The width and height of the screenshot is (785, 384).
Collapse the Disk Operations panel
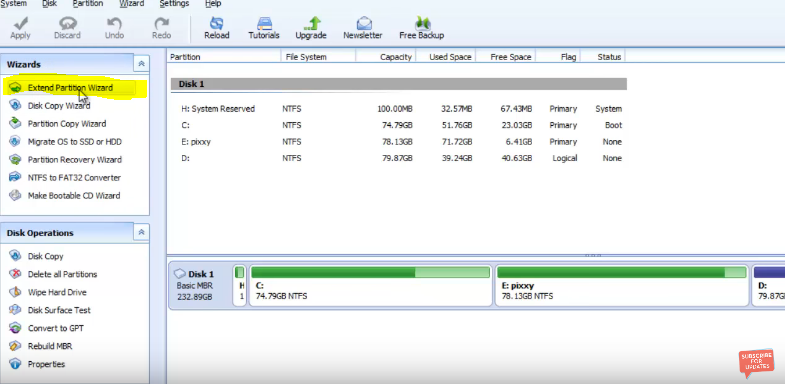coord(141,232)
